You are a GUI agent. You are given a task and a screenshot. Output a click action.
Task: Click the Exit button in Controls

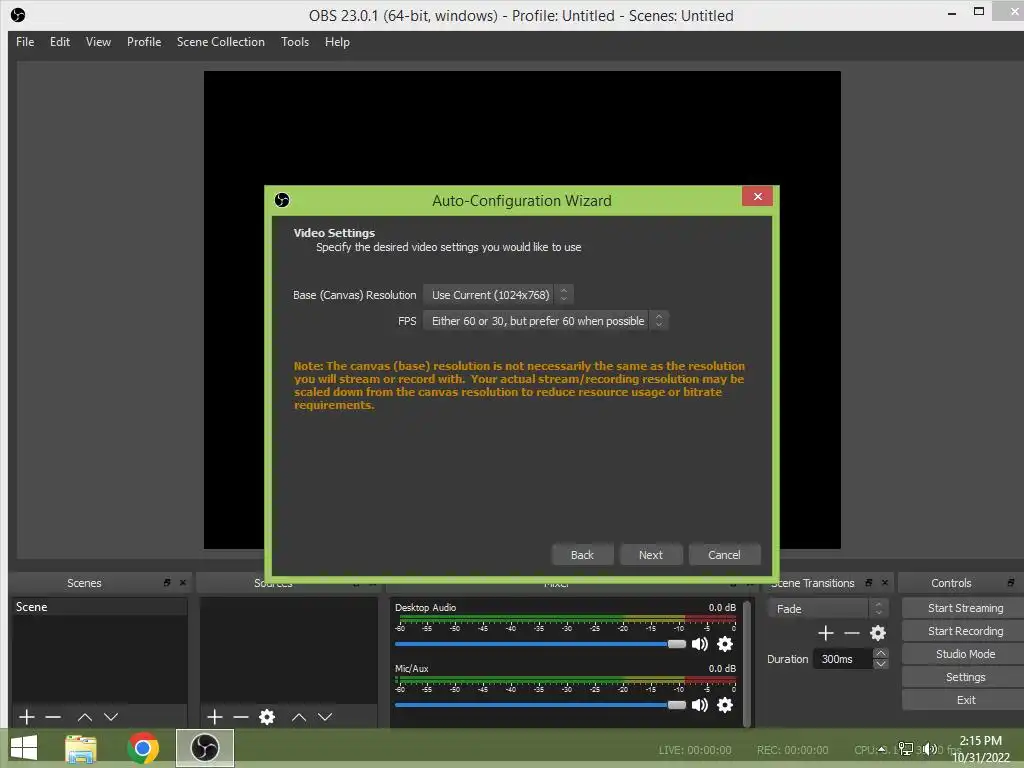[965, 700]
